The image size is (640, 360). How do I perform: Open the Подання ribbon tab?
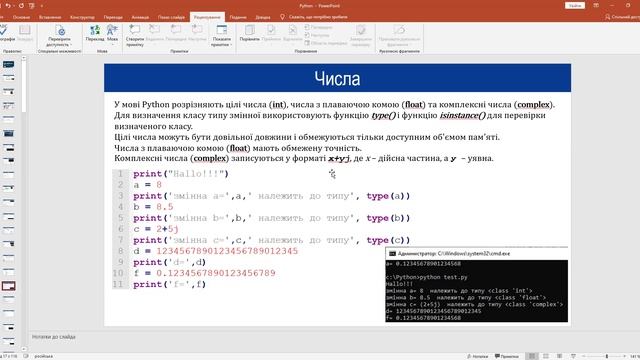[x=238, y=17]
